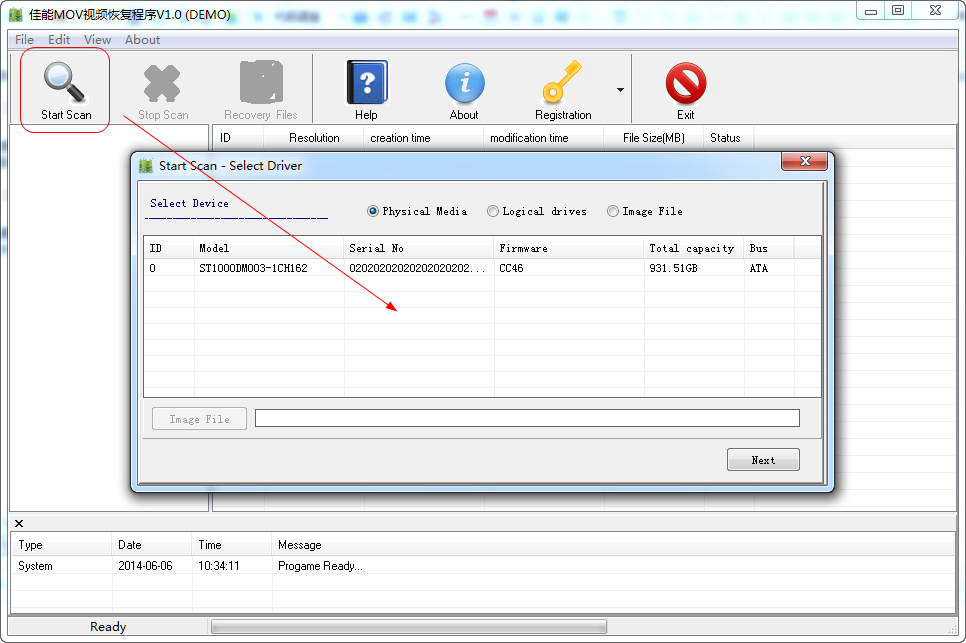Click the Total capacity column header
The width and height of the screenshot is (966, 643).
point(694,248)
